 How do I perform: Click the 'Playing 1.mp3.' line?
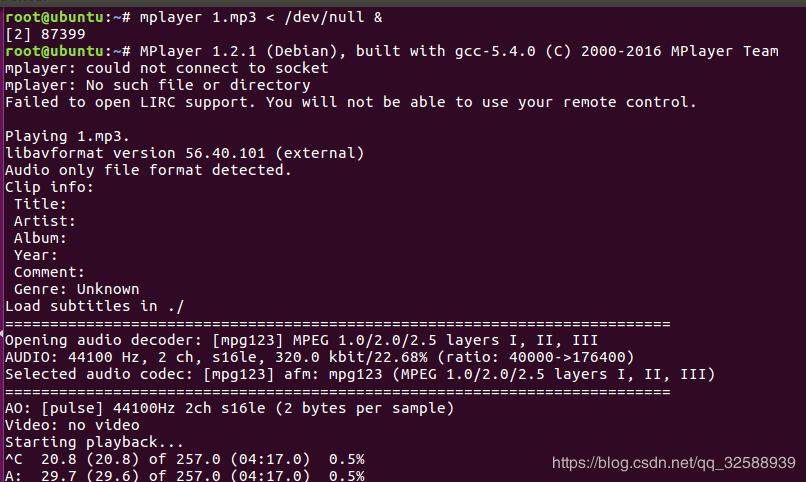click(67, 136)
